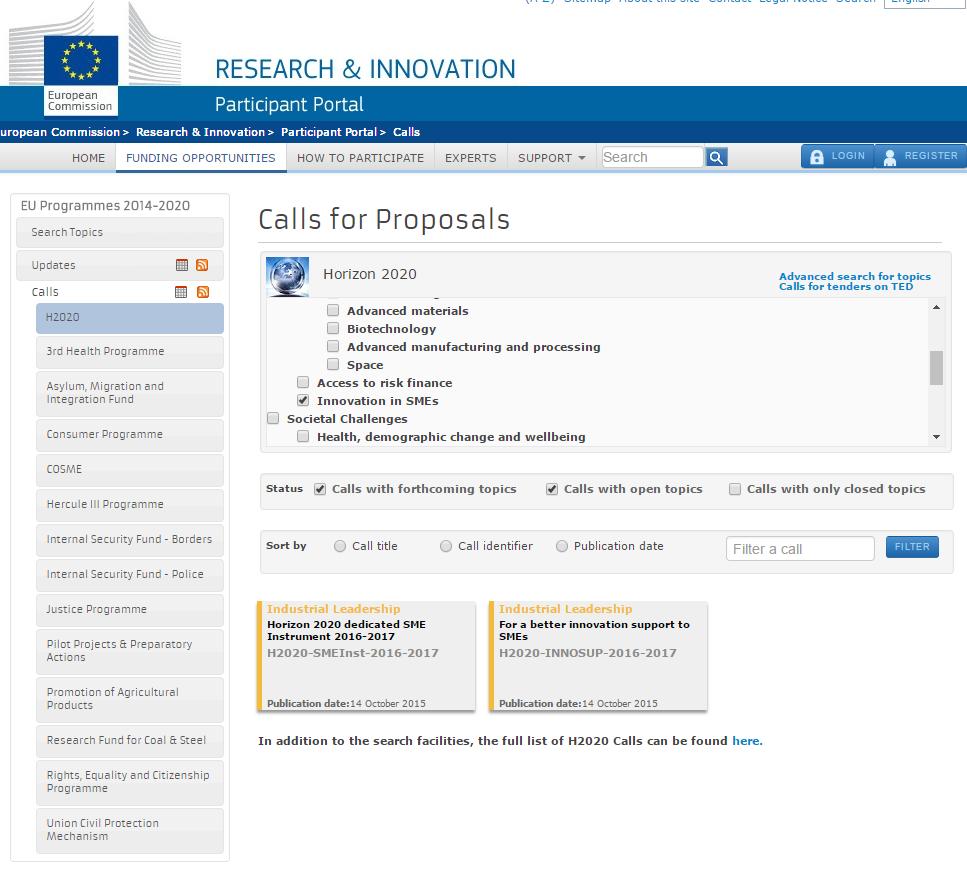Uncheck Calls with forthcoming topics

point(319,489)
